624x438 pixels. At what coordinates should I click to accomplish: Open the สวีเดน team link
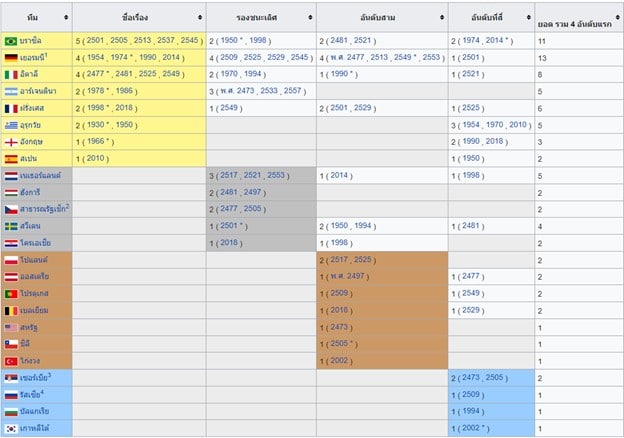point(30,226)
